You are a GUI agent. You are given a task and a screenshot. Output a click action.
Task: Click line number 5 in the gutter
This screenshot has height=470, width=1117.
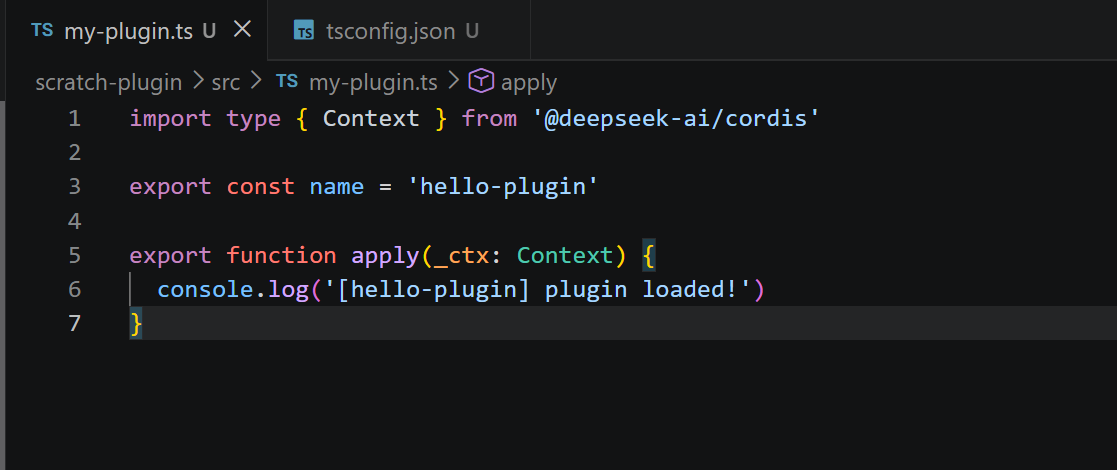pos(75,255)
